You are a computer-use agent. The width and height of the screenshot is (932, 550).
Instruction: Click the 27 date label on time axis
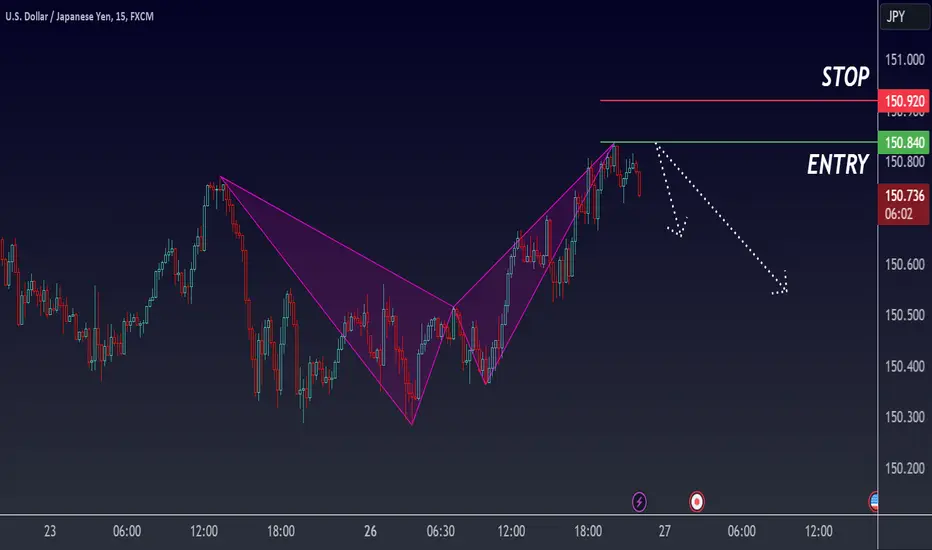pyautogui.click(x=665, y=531)
